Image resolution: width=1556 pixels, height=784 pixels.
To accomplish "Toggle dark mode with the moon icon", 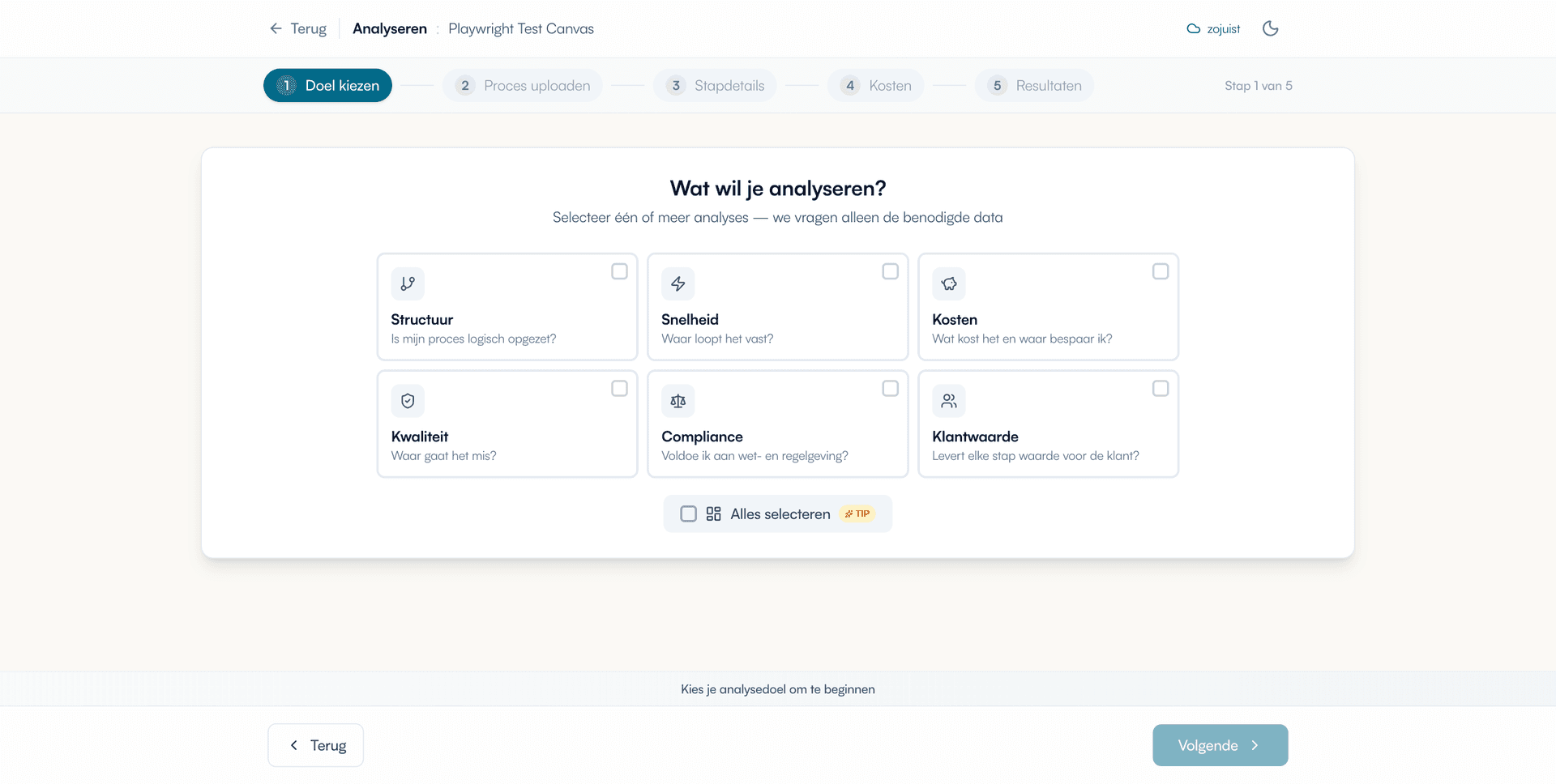I will pyautogui.click(x=1270, y=28).
